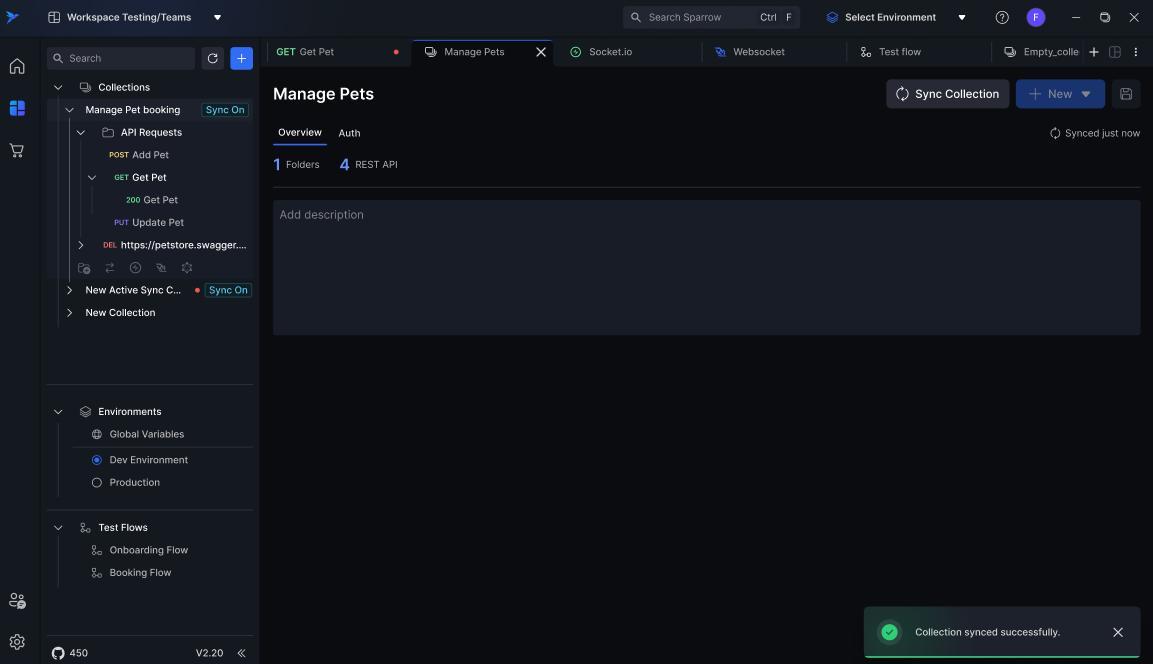Switch to the Auth tab
This screenshot has height=664, width=1153.
(349, 133)
